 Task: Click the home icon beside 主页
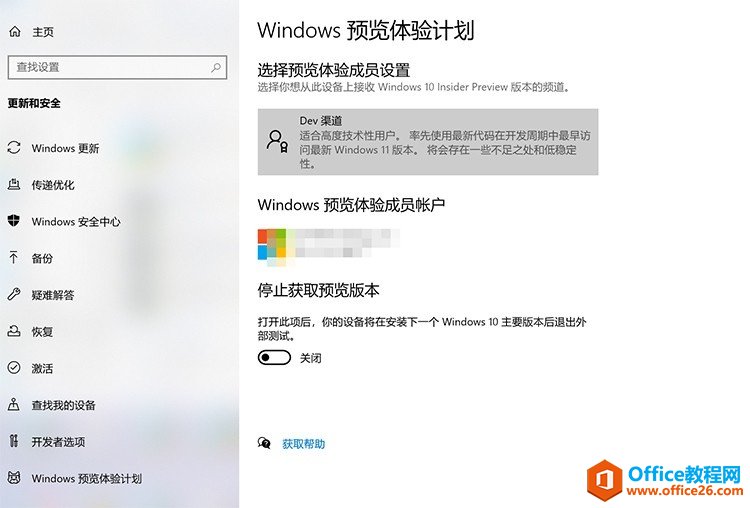click(15, 32)
